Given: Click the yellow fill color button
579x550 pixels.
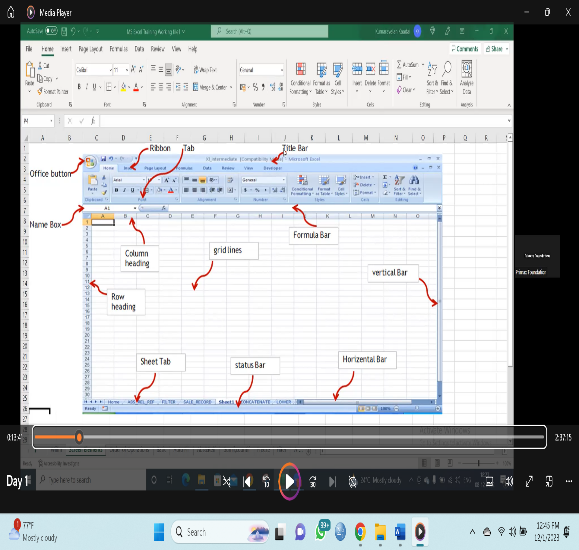Looking at the screenshot, I should [x=124, y=87].
